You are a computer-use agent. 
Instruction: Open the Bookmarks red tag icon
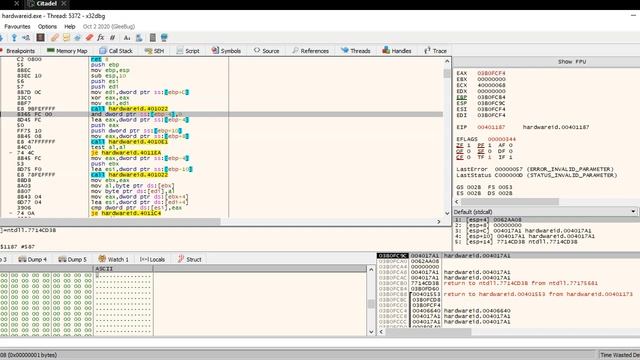coord(89,38)
